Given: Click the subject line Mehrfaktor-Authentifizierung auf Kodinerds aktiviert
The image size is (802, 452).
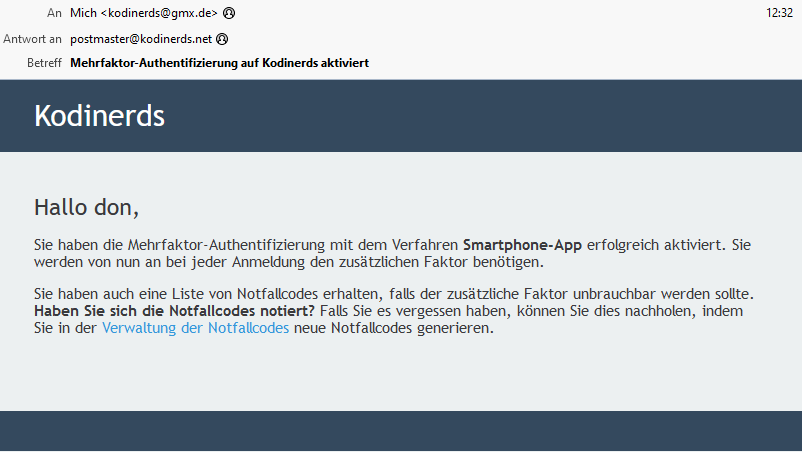Looking at the screenshot, I should 219,63.
